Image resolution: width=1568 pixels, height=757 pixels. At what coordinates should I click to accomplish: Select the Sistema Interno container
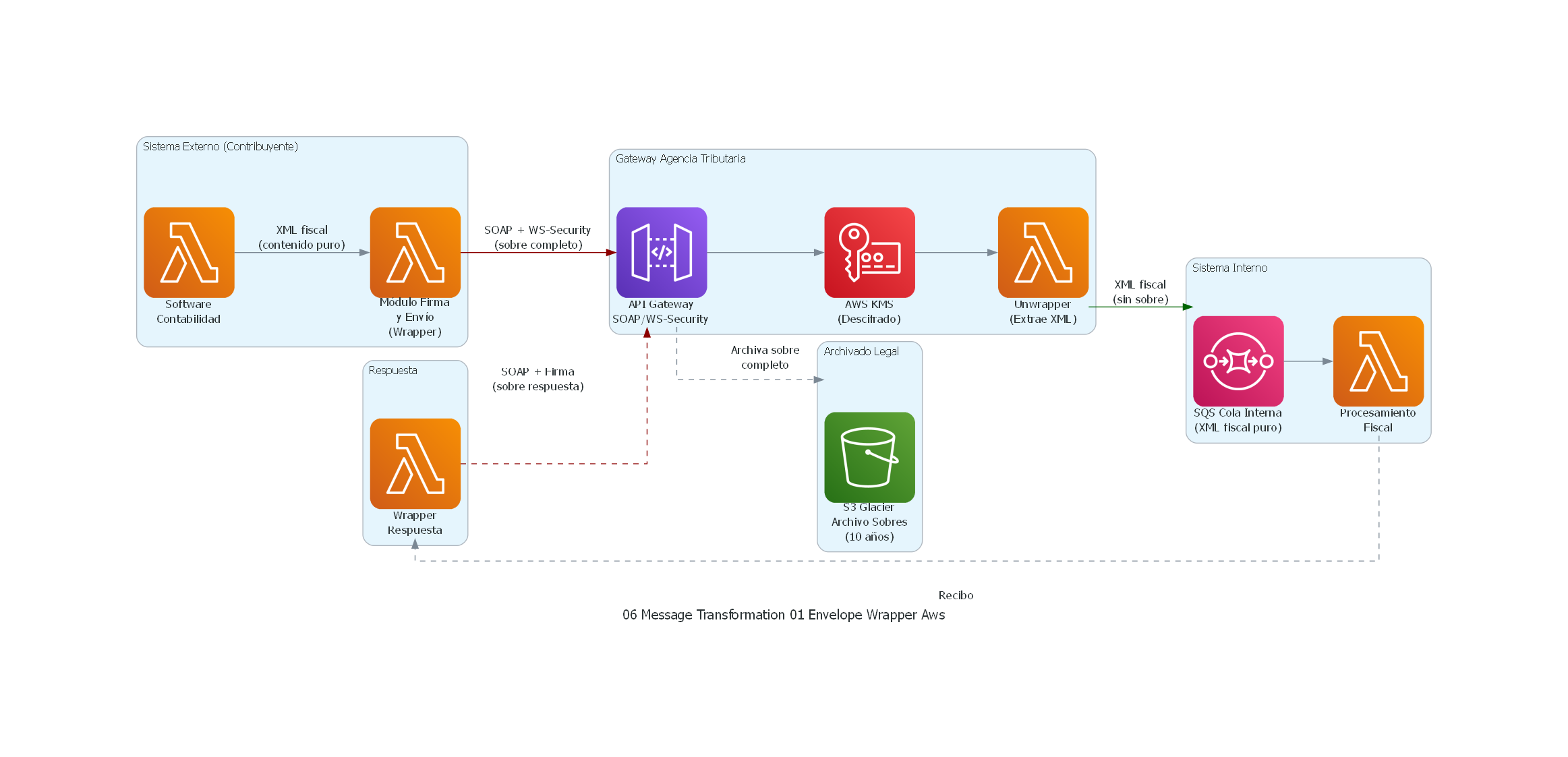(x=1229, y=268)
